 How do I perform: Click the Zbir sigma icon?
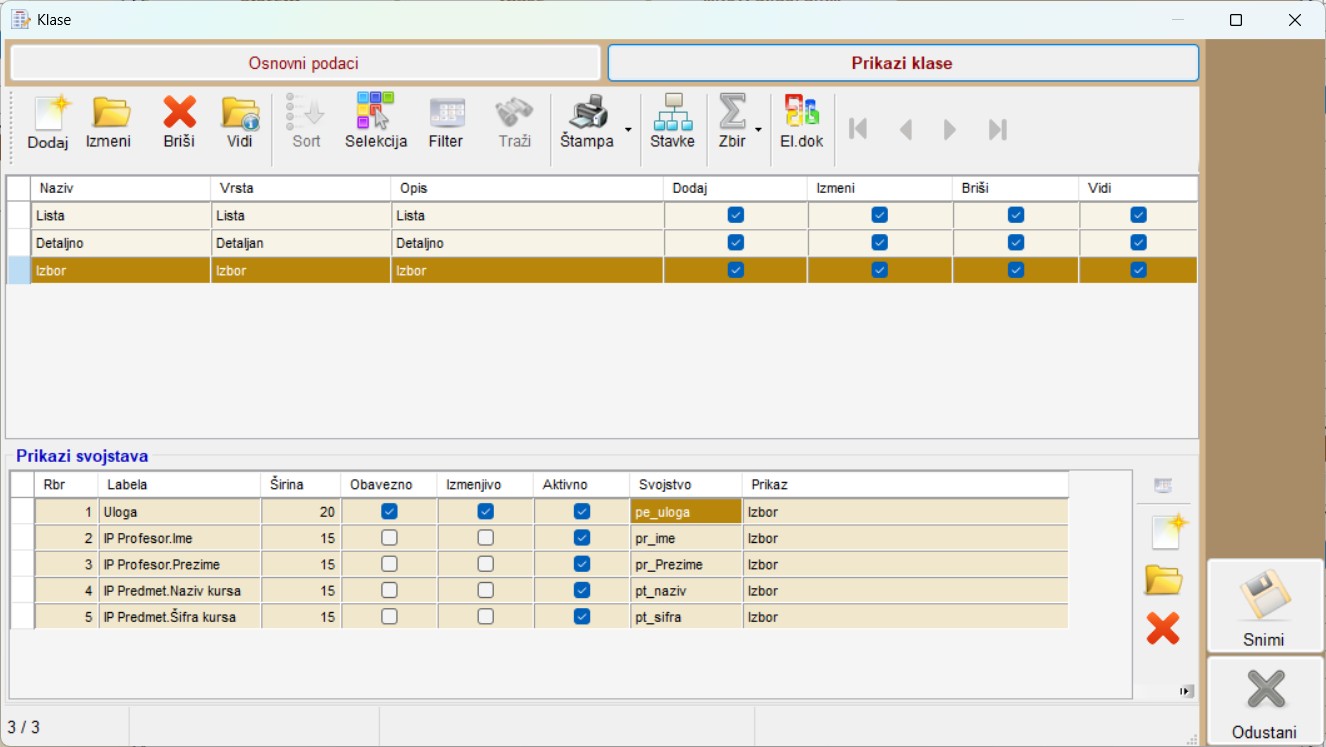click(733, 111)
